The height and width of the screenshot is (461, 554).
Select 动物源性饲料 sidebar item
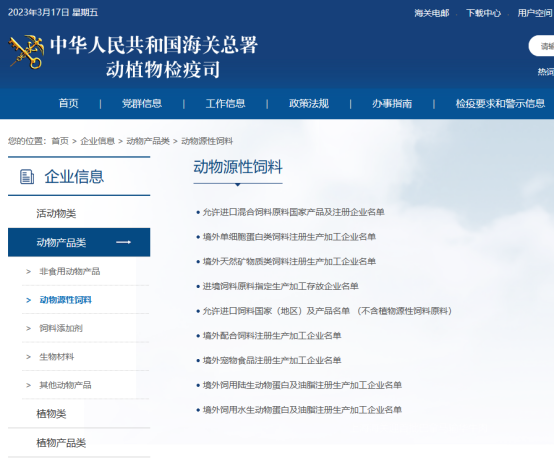(x=65, y=300)
